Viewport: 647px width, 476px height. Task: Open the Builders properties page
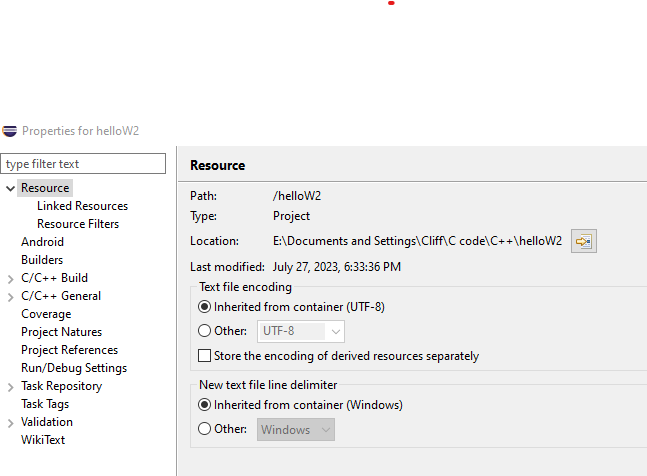pos(42,260)
